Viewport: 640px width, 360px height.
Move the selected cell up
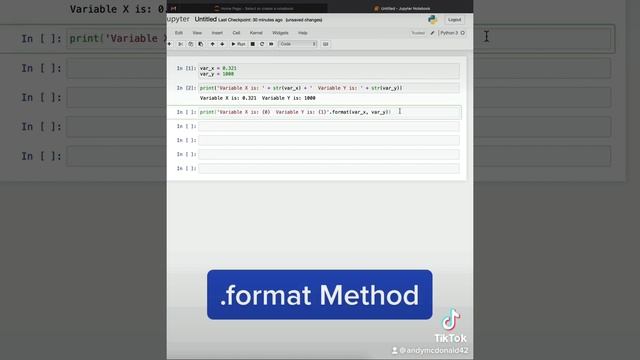(x=212, y=44)
